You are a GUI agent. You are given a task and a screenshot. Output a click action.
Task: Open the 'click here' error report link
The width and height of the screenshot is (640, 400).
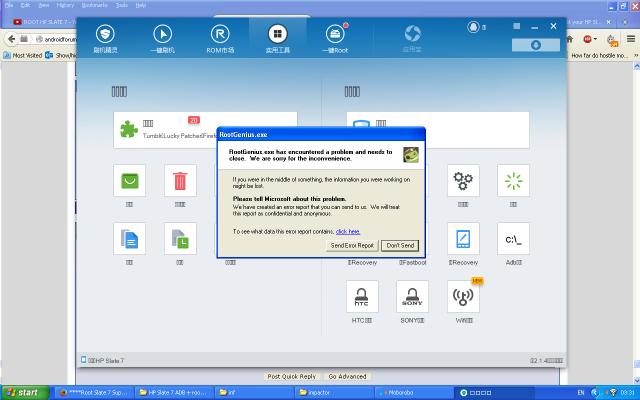348,231
